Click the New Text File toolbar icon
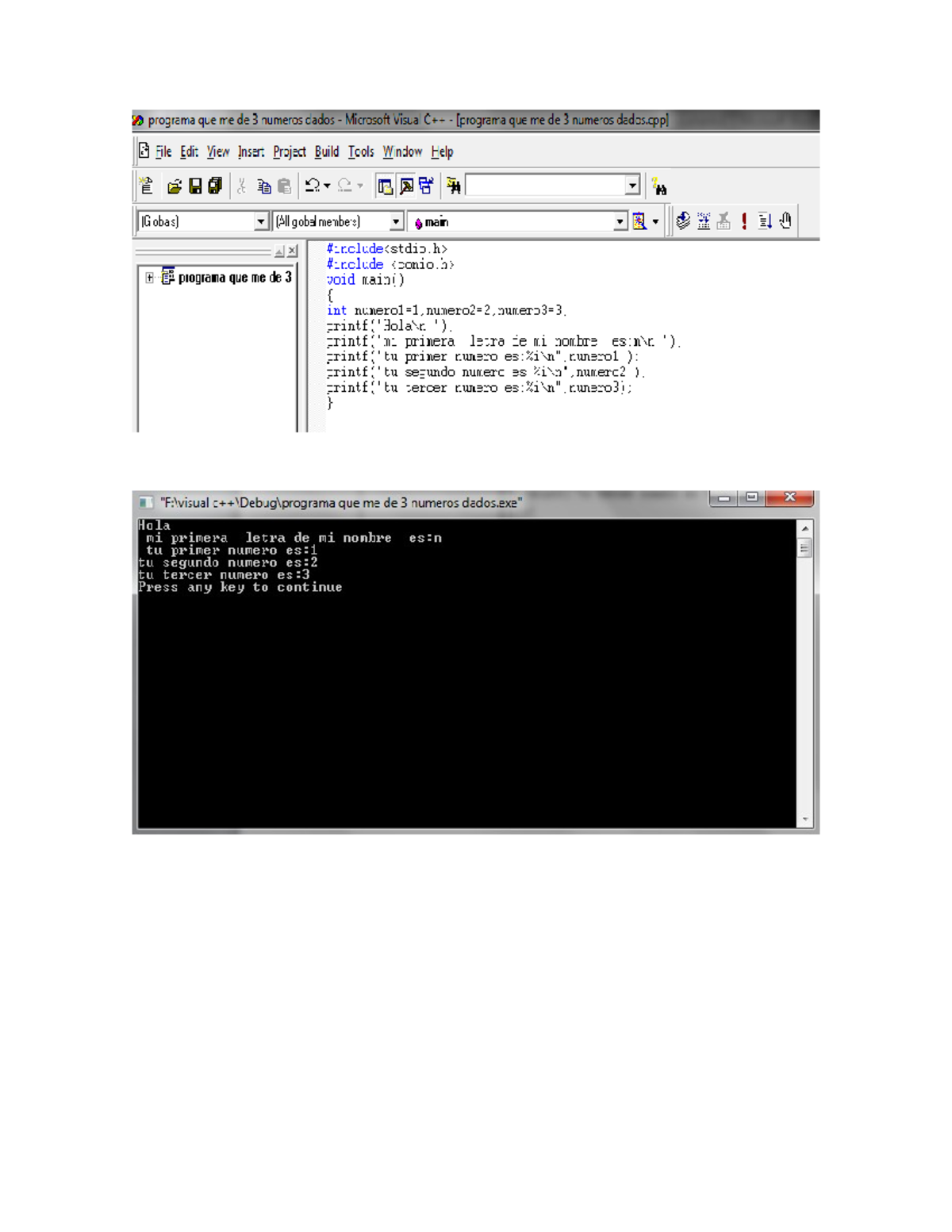The width and height of the screenshot is (952, 1232). tap(146, 186)
